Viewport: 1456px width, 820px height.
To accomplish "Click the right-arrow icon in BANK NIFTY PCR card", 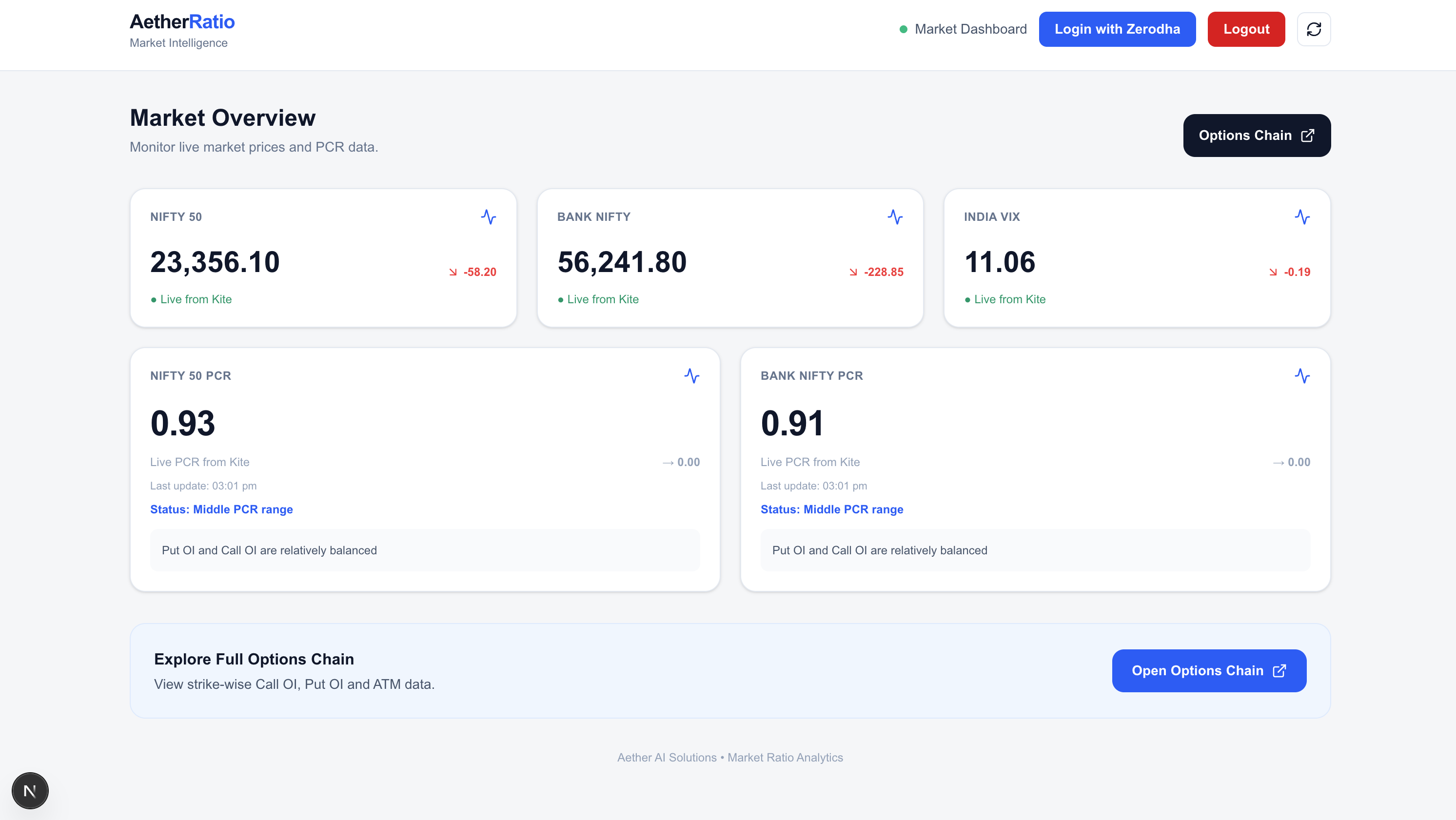I will tap(1279, 463).
